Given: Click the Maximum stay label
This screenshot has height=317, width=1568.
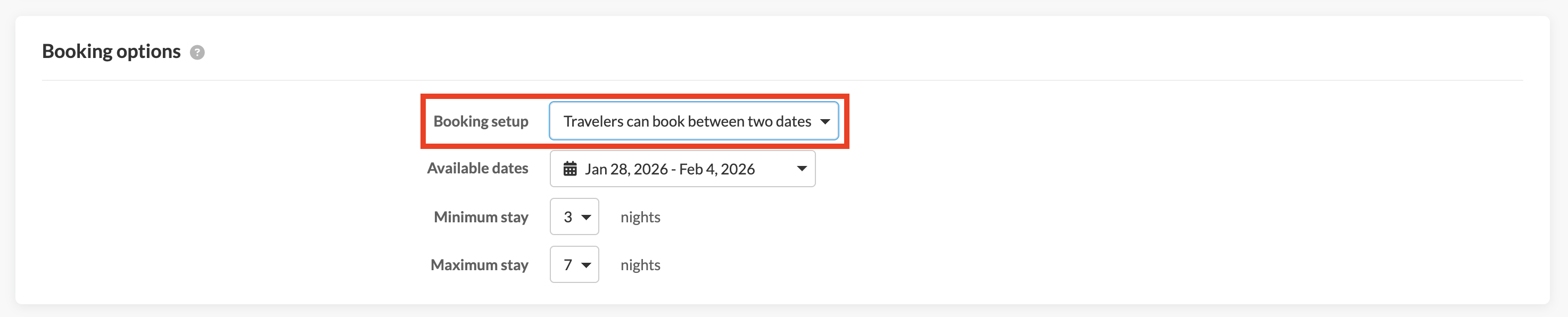Looking at the screenshot, I should [x=479, y=265].
